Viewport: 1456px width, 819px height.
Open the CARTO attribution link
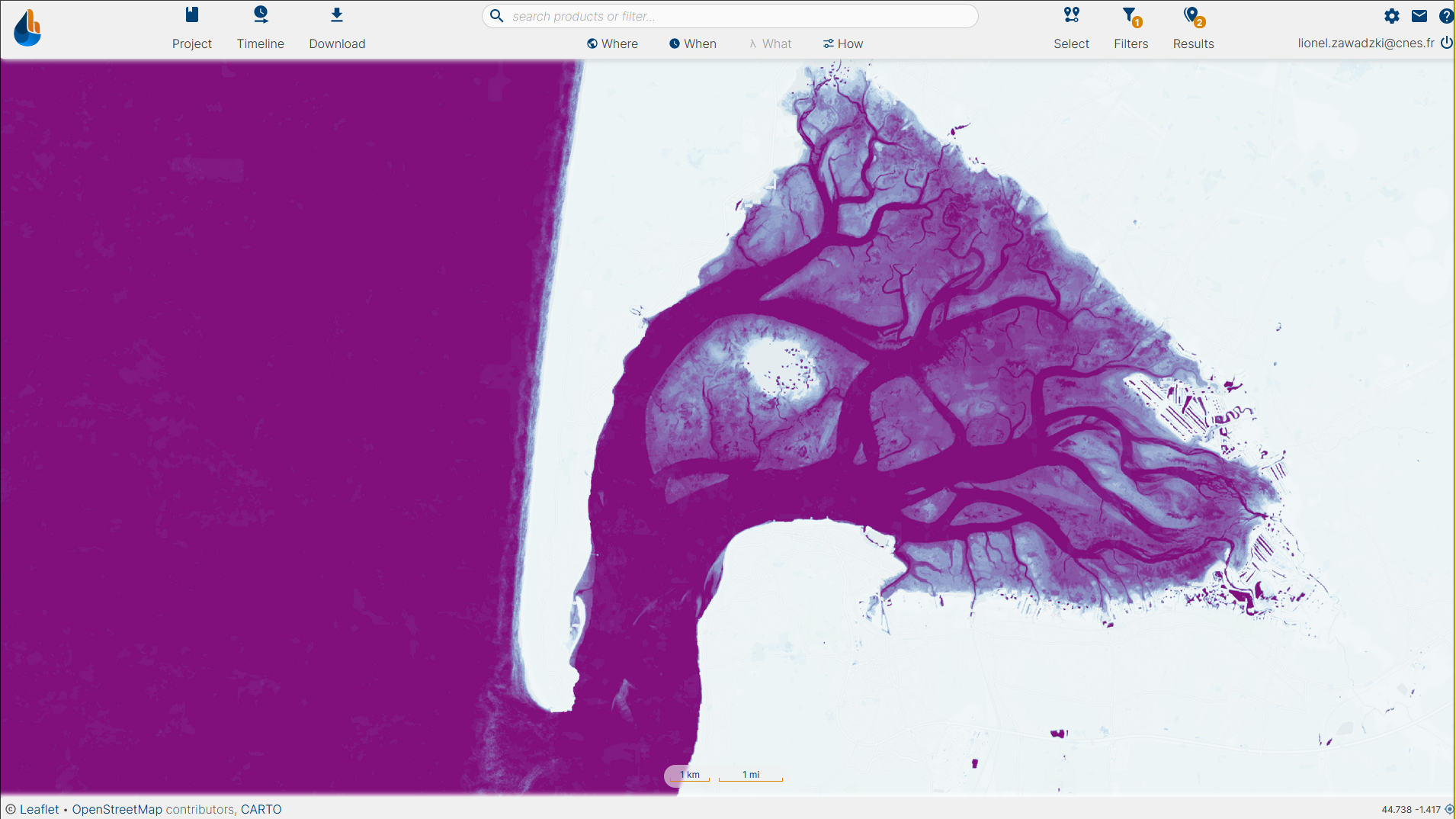[261, 809]
